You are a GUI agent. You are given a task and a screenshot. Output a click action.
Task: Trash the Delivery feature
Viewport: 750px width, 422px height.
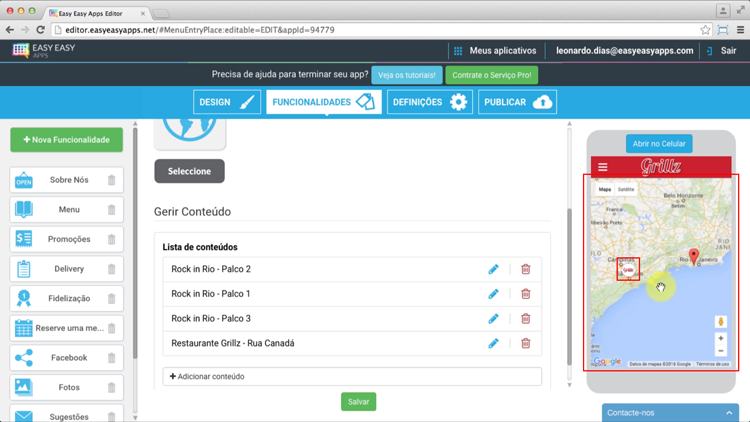pyautogui.click(x=111, y=269)
